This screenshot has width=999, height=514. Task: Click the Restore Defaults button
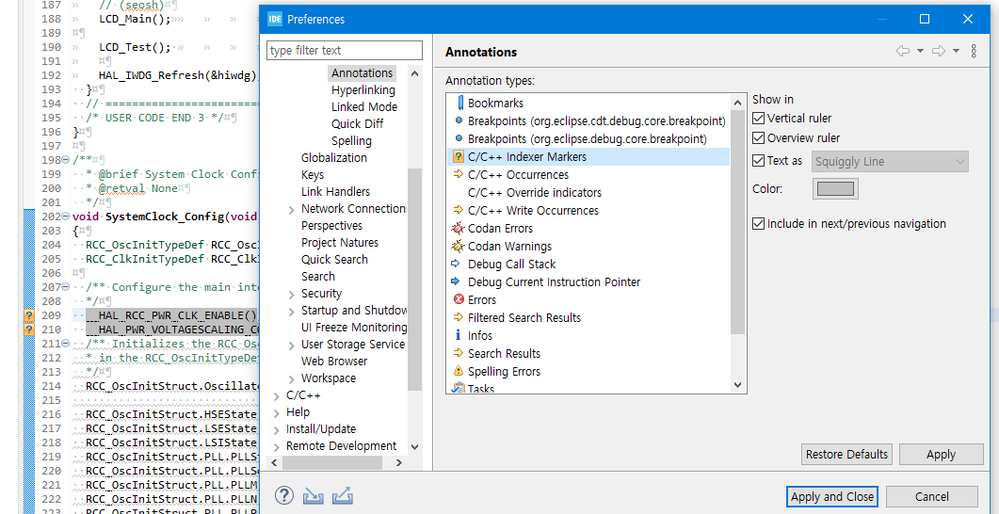[846, 455]
